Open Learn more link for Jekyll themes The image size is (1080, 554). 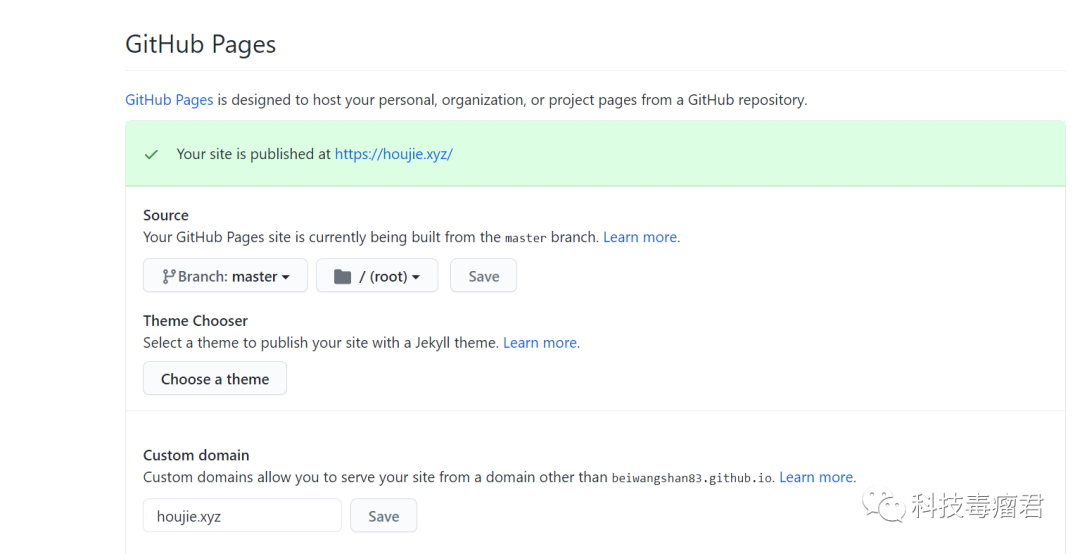click(x=540, y=342)
